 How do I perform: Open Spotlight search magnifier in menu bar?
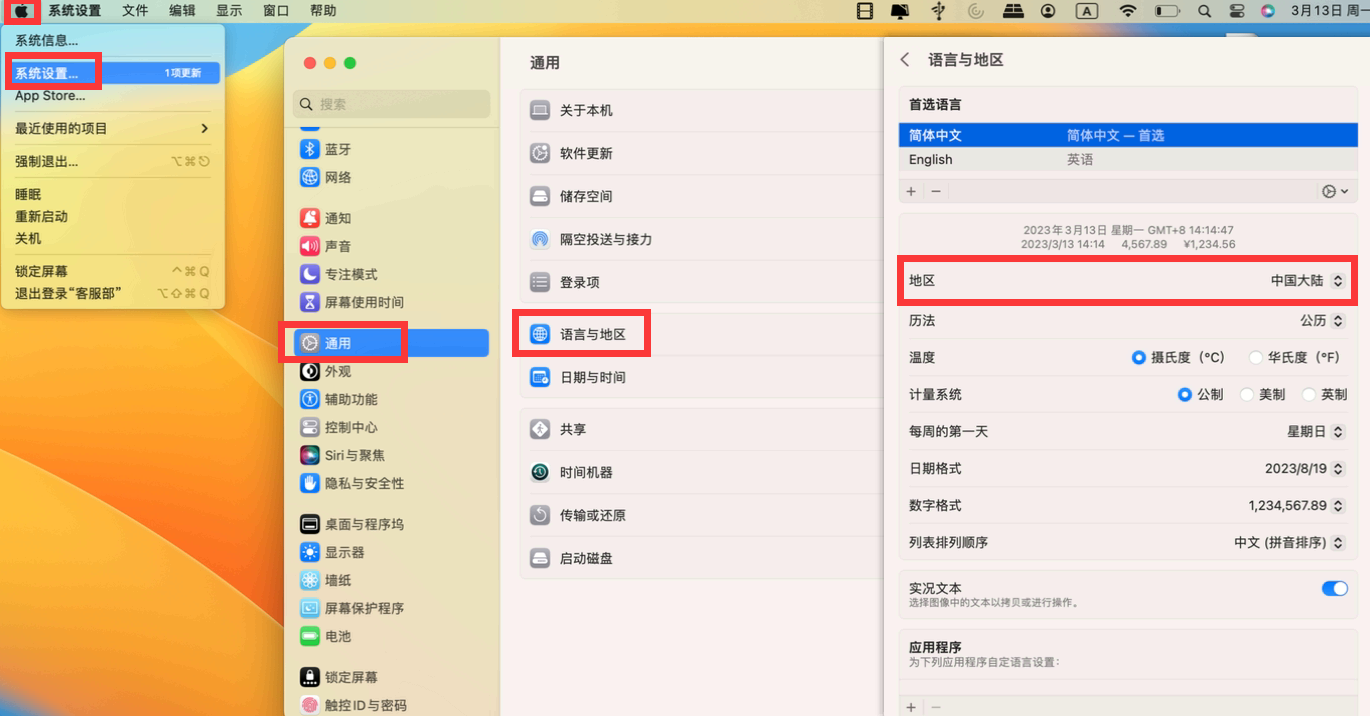point(1204,11)
